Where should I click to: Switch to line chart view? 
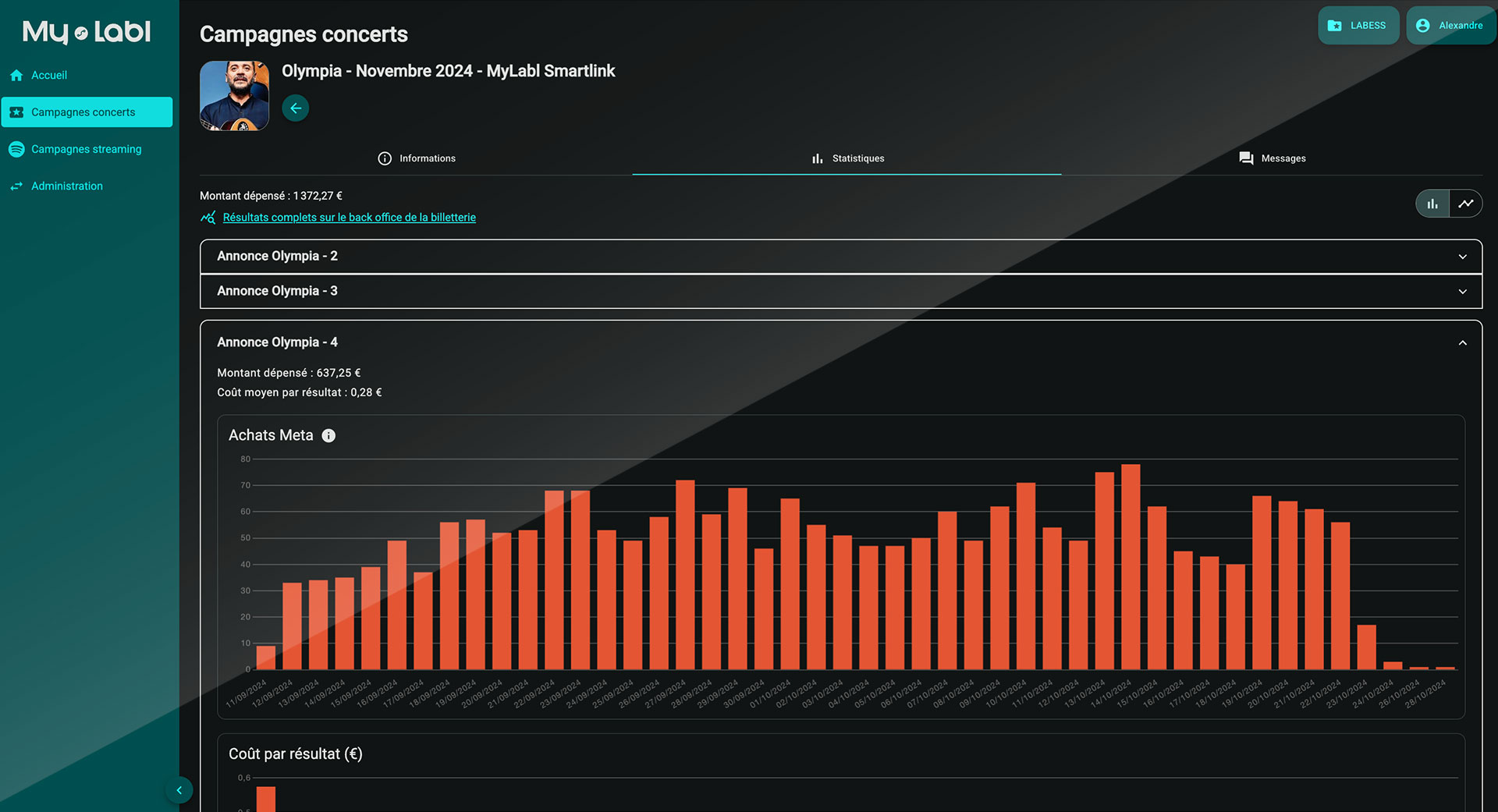click(x=1466, y=204)
